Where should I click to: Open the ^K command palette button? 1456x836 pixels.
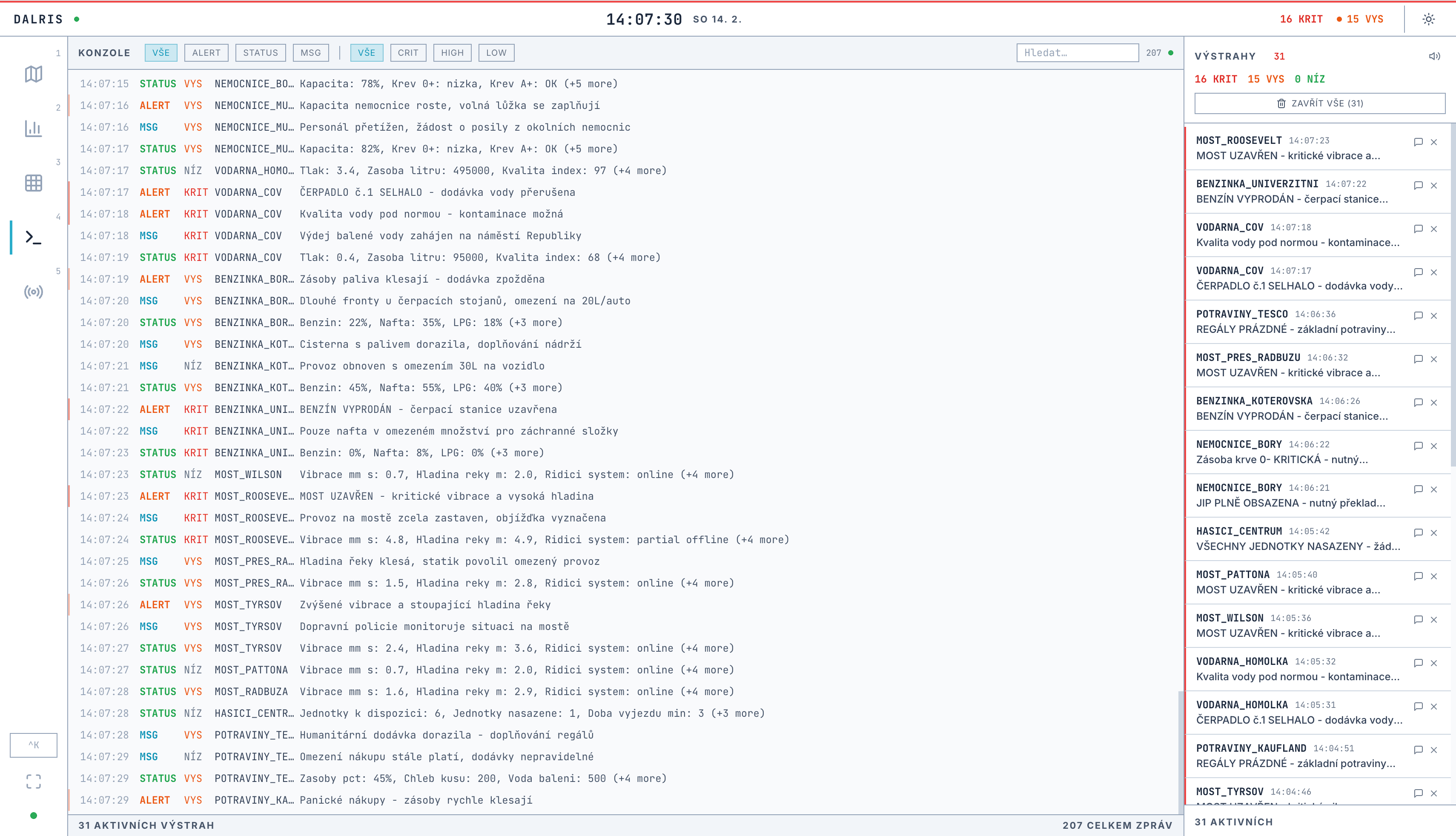coord(33,745)
